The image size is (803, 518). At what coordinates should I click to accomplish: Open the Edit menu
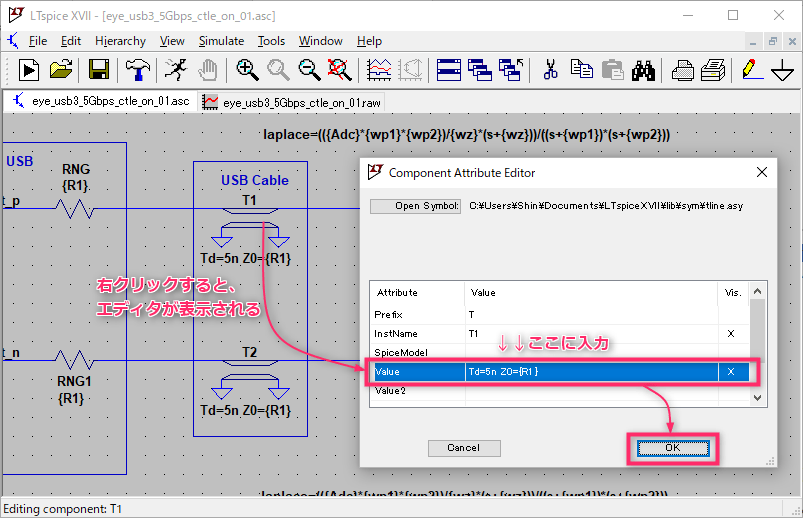[x=71, y=41]
